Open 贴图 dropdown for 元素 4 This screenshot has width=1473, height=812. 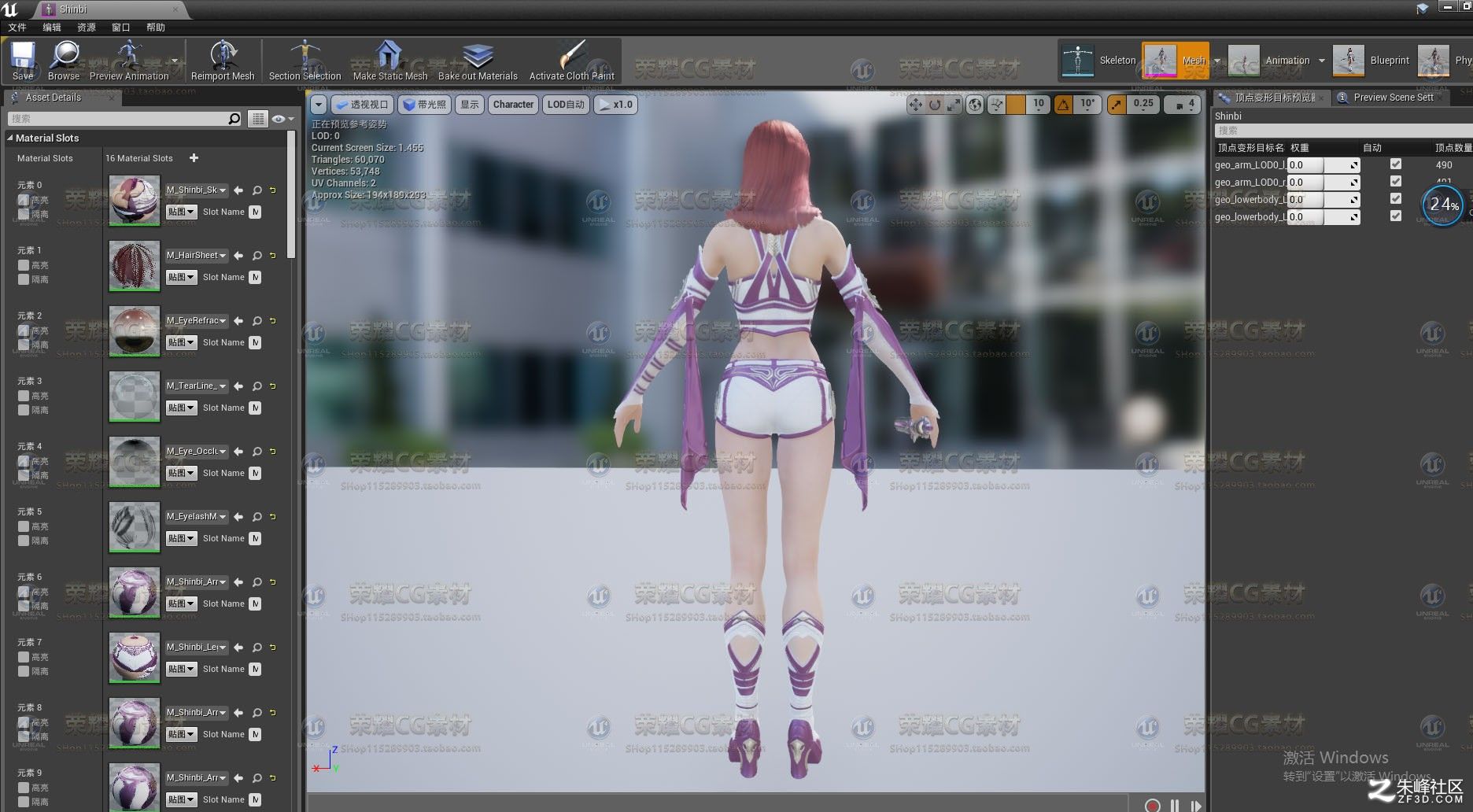[181, 473]
